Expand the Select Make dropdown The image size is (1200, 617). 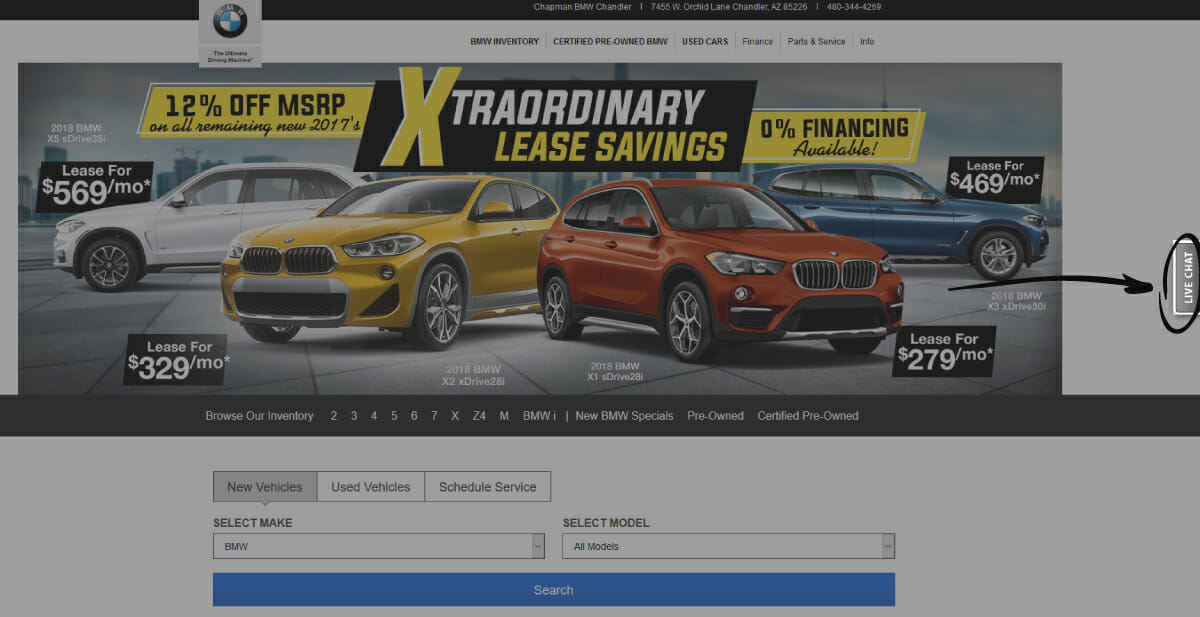(x=379, y=546)
